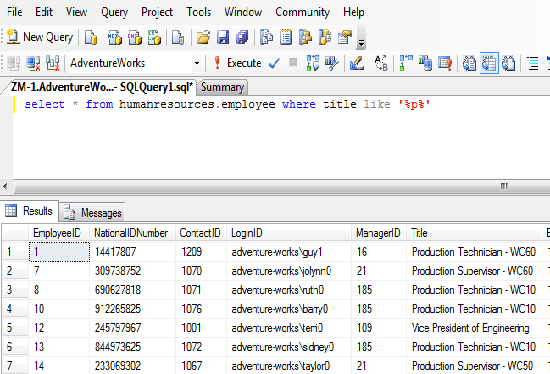Select NationalIDNumber cell 309738752
Viewport: 550px width, 374px height.
pyautogui.click(x=132, y=271)
